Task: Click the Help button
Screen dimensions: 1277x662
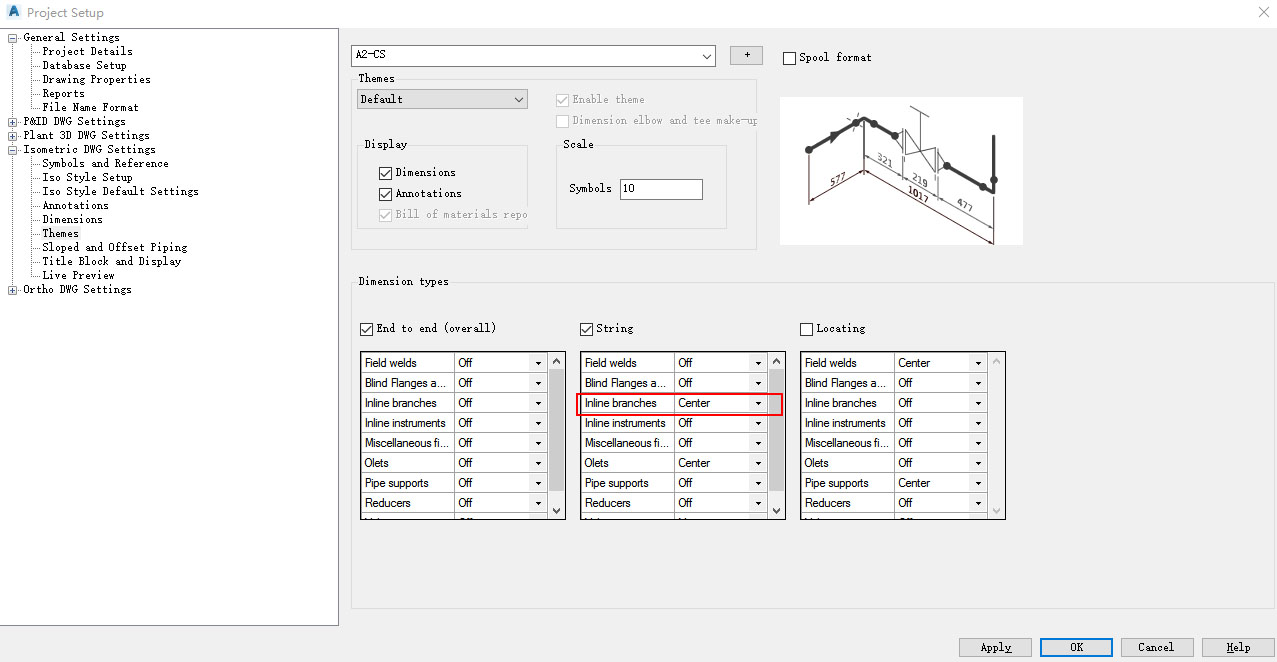Action: (1238, 647)
